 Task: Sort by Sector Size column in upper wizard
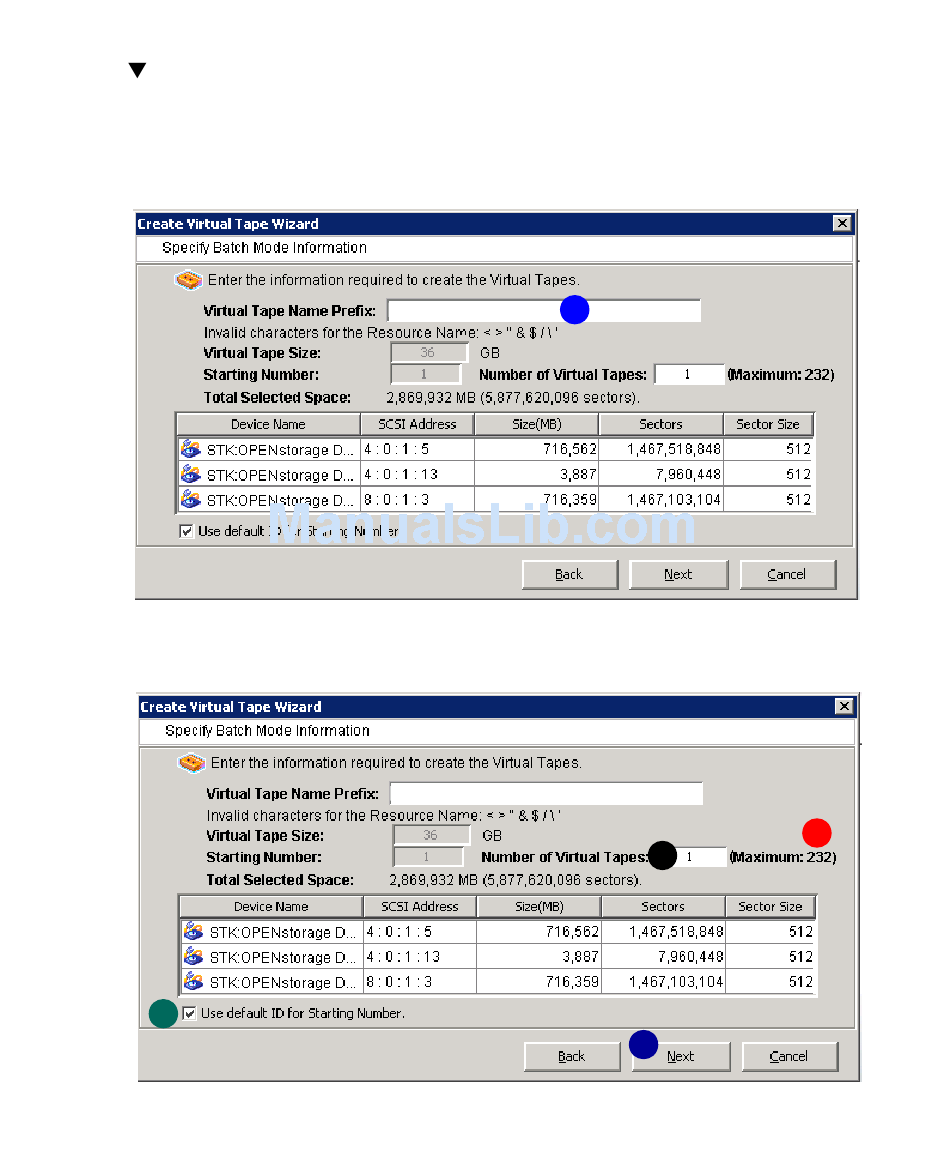click(768, 424)
